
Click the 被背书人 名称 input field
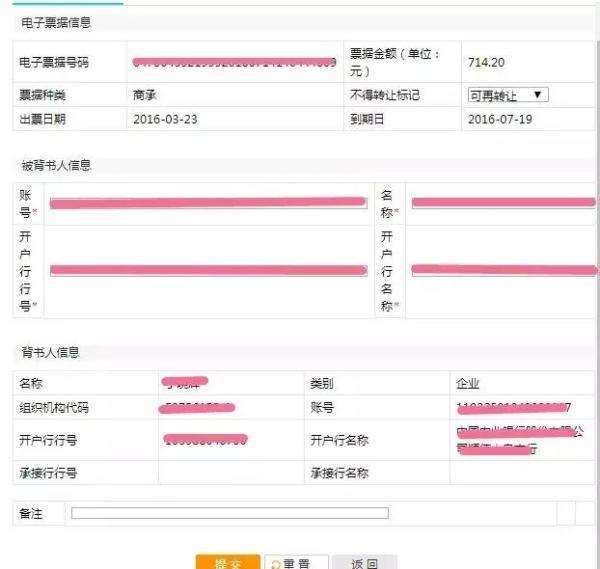[503, 202]
